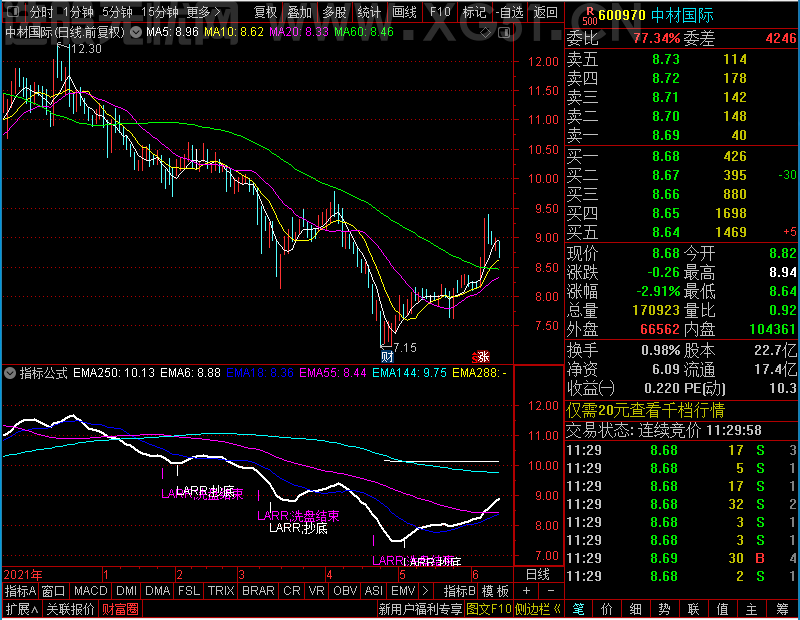Collapse the sidebar via 侧边栏《
800x620 pixels.
point(538,609)
